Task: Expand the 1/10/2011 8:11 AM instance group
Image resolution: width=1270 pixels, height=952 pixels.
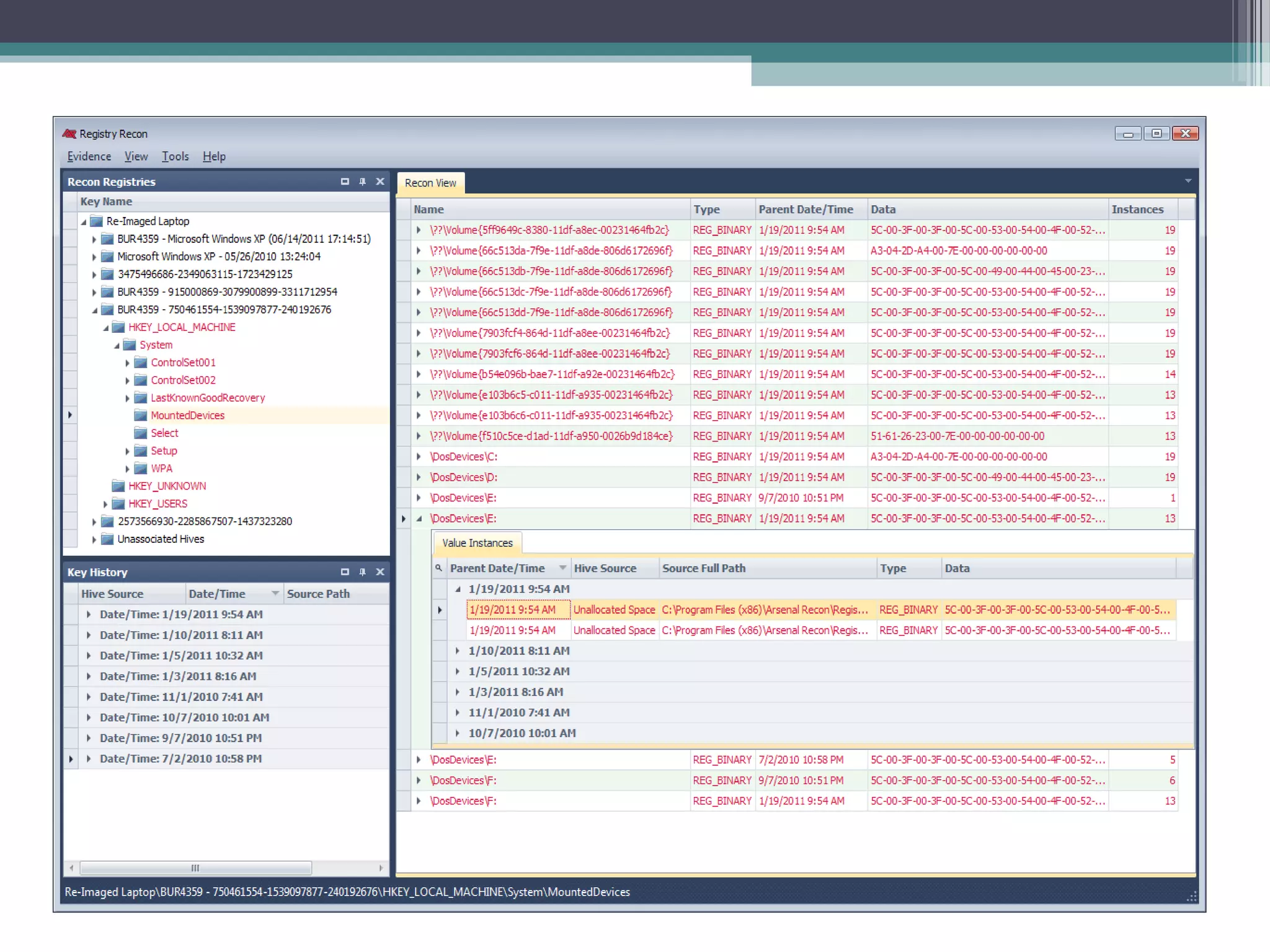Action: [458, 651]
